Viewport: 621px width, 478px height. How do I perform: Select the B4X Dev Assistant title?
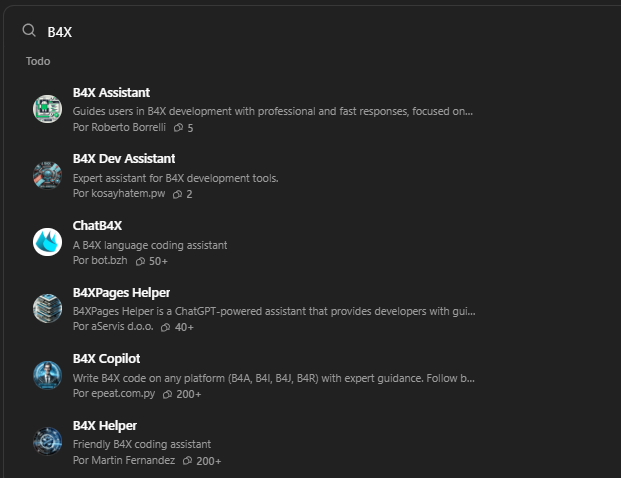point(124,158)
